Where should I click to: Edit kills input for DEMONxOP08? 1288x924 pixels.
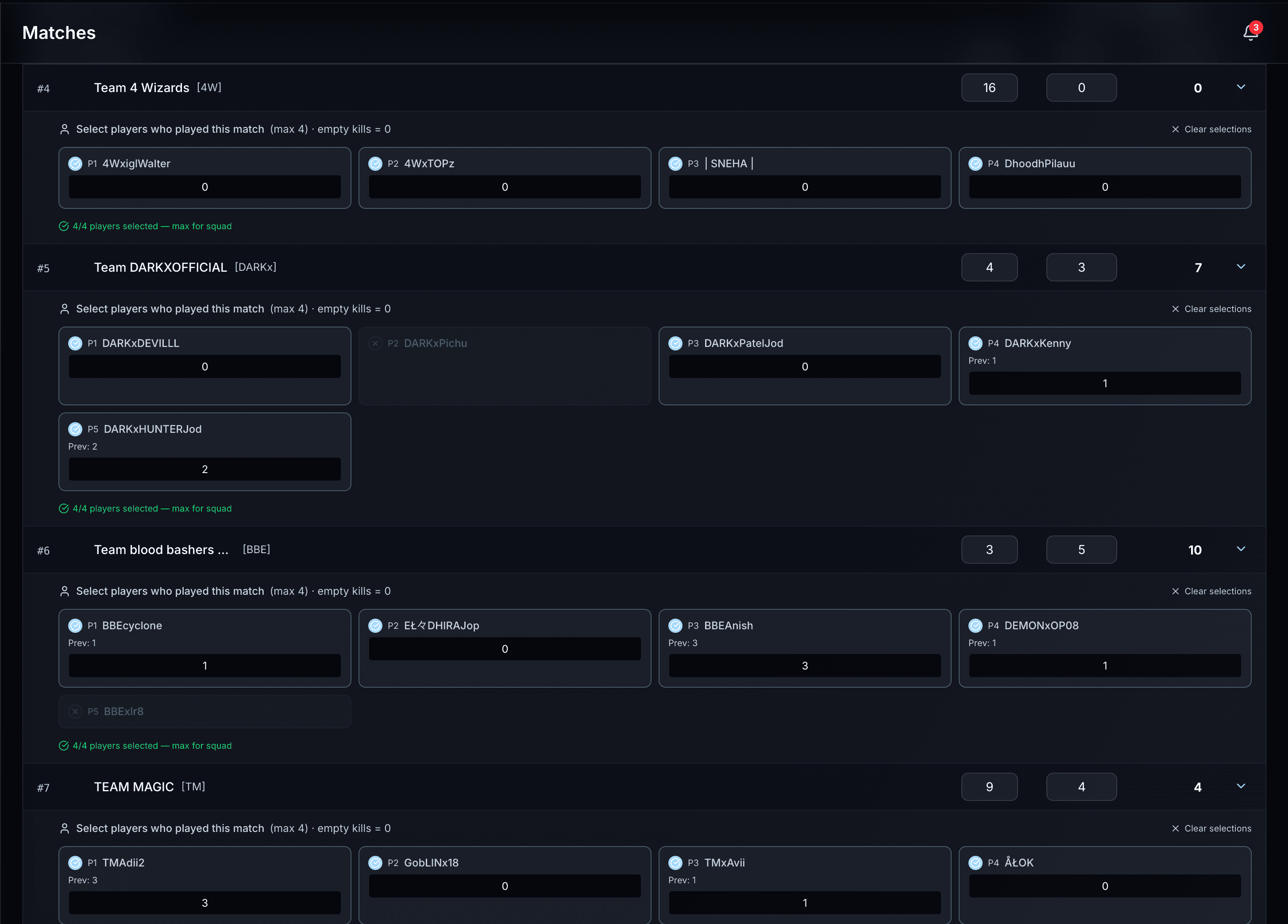point(1105,666)
